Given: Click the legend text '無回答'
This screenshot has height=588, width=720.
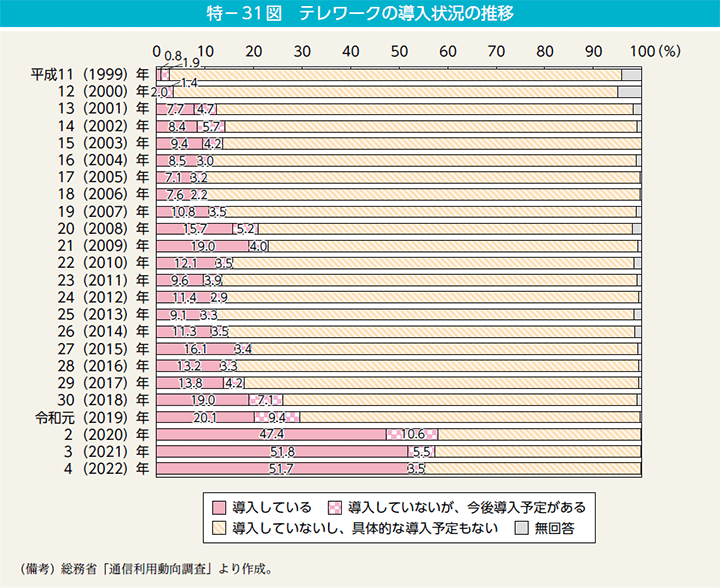Looking at the screenshot, I should pyautogui.click(x=554, y=528).
